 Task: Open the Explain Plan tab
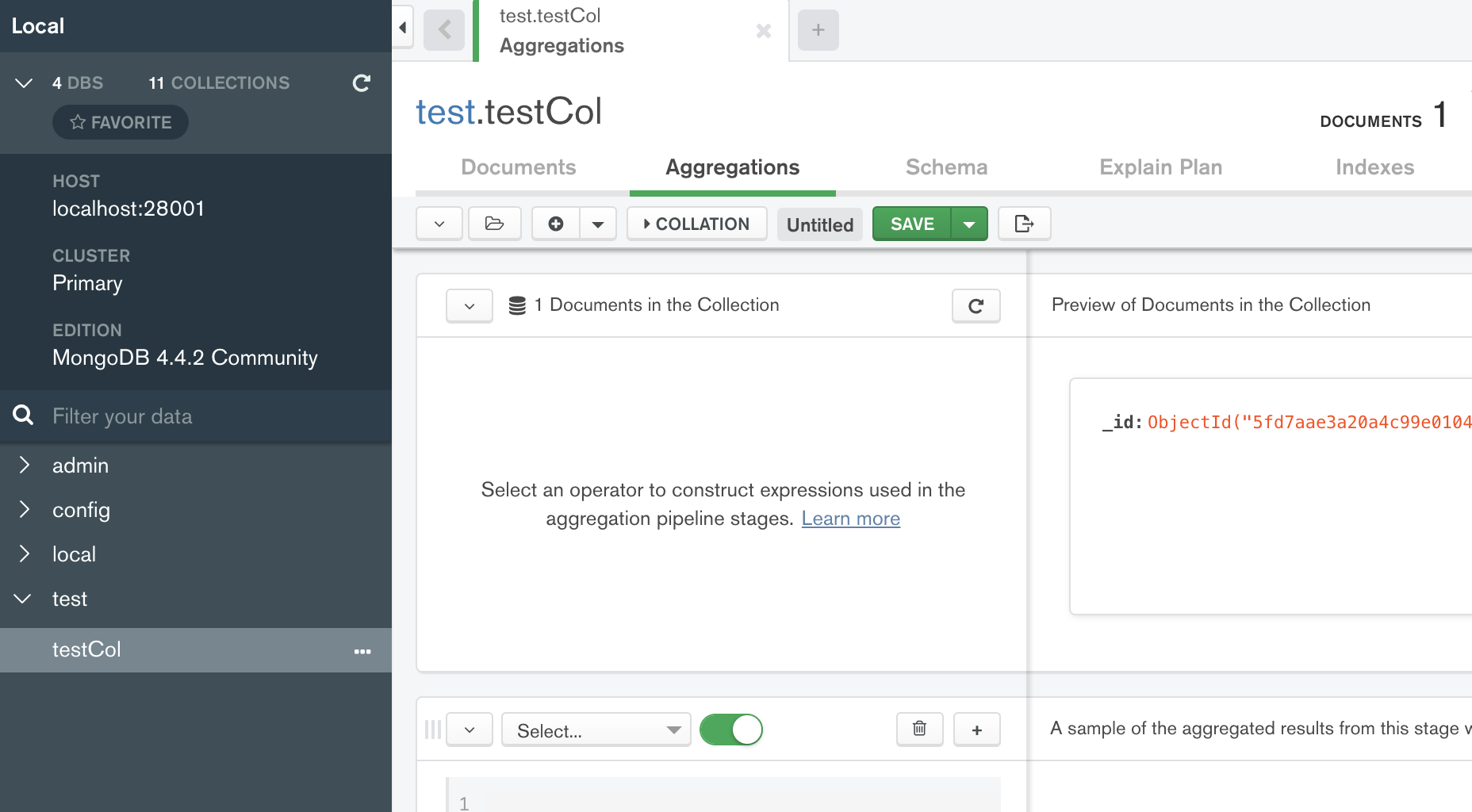(x=1161, y=167)
